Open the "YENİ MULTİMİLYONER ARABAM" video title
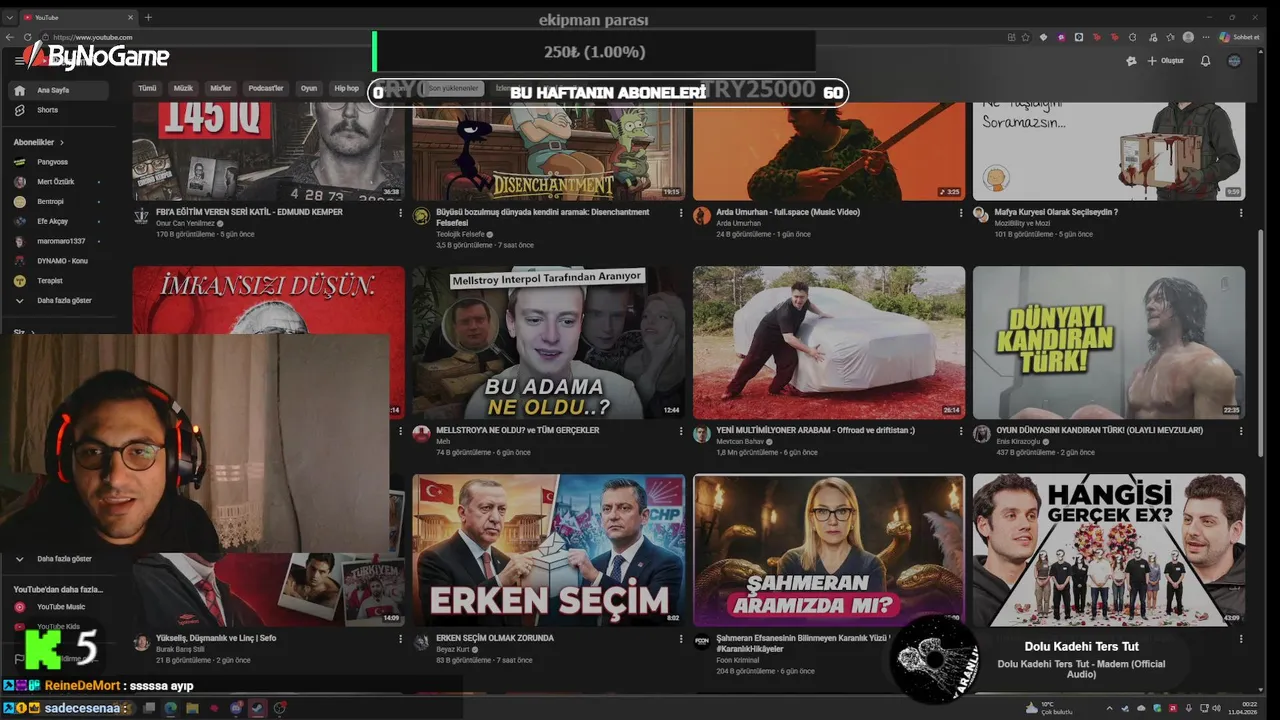The height and width of the screenshot is (720, 1280). 815,430
